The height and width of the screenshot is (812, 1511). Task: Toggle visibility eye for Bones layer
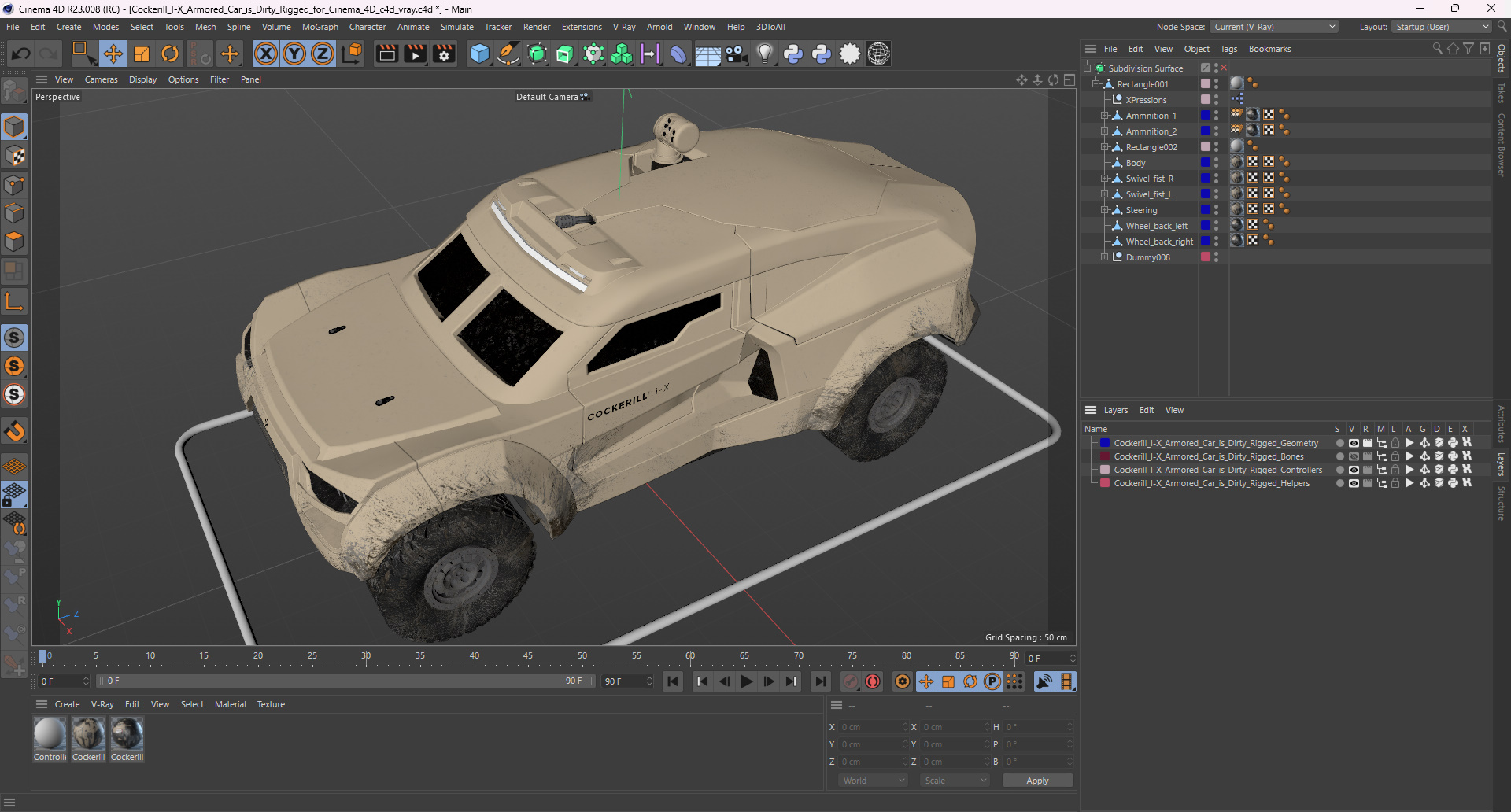point(1354,456)
